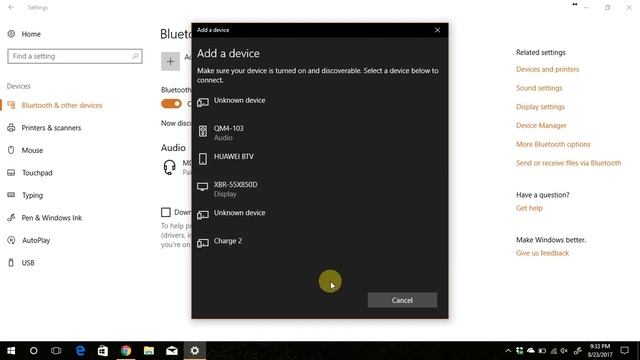Click the phone icon beside HUAWEI BTV

pyautogui.click(x=203, y=159)
